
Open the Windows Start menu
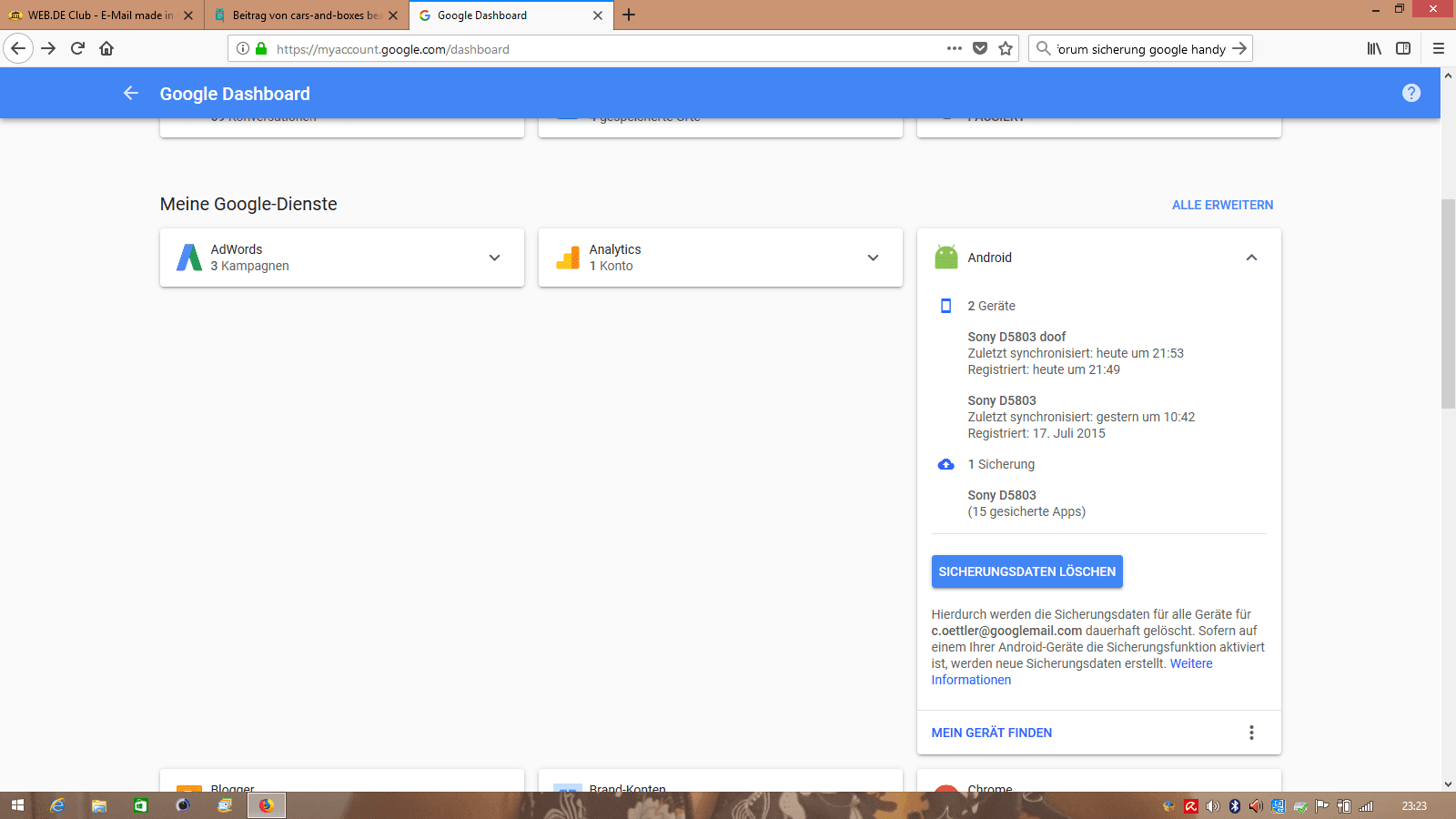pyautogui.click(x=17, y=805)
